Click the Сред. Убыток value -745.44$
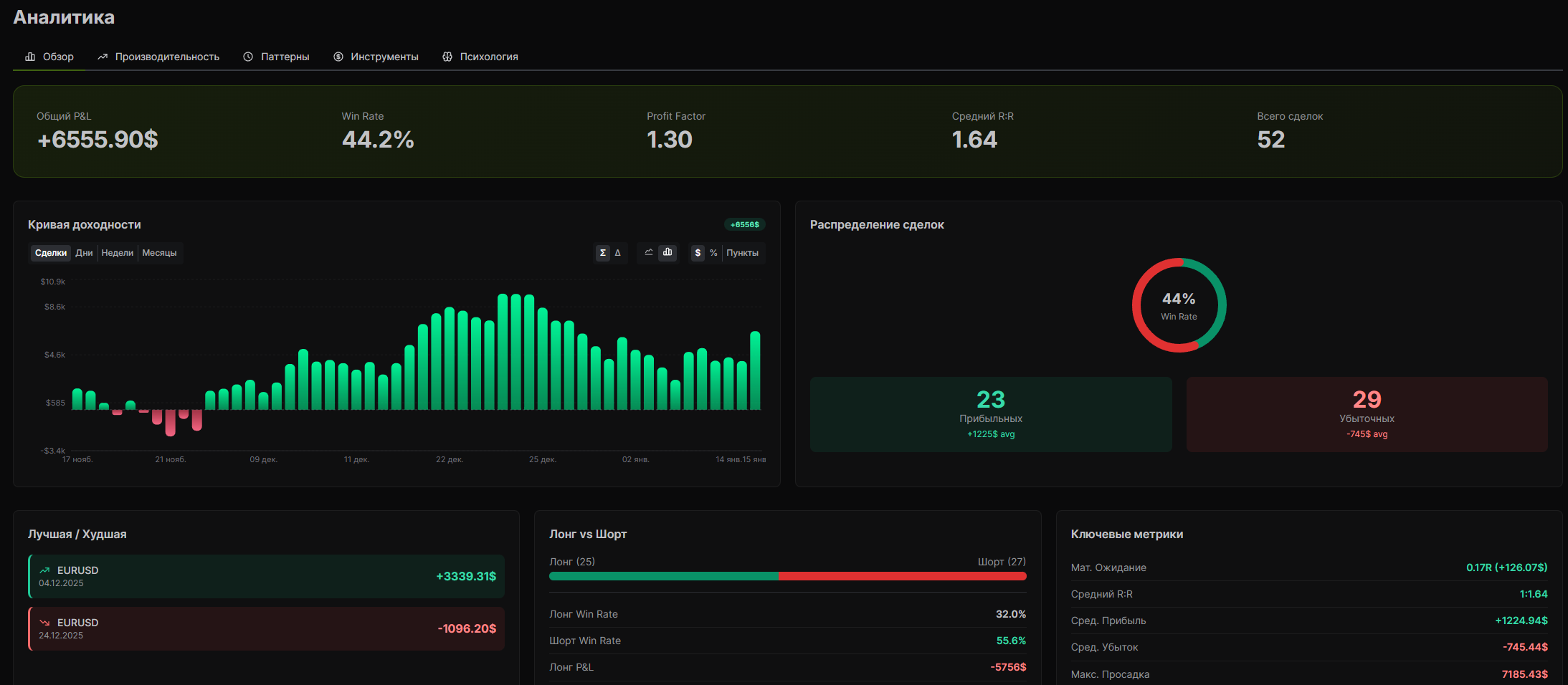This screenshot has width=1568, height=685. 1525,647
